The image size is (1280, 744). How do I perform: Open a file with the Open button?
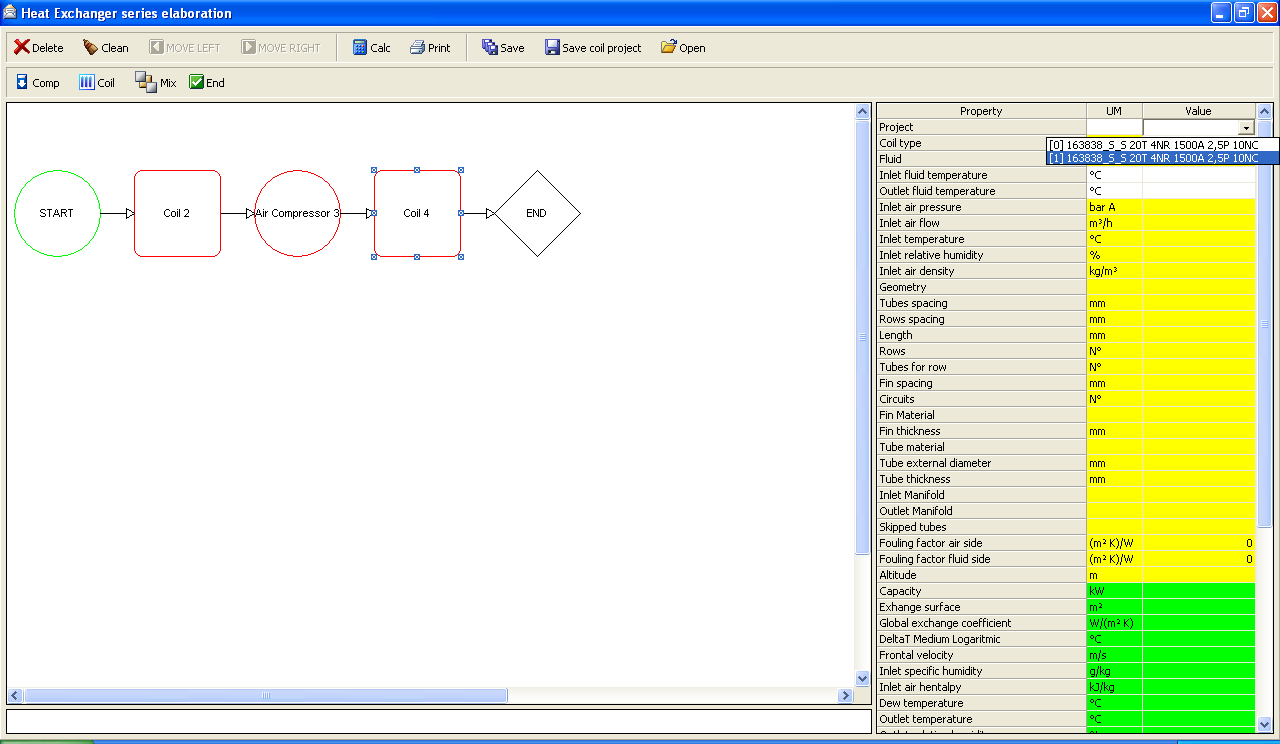[x=683, y=48]
